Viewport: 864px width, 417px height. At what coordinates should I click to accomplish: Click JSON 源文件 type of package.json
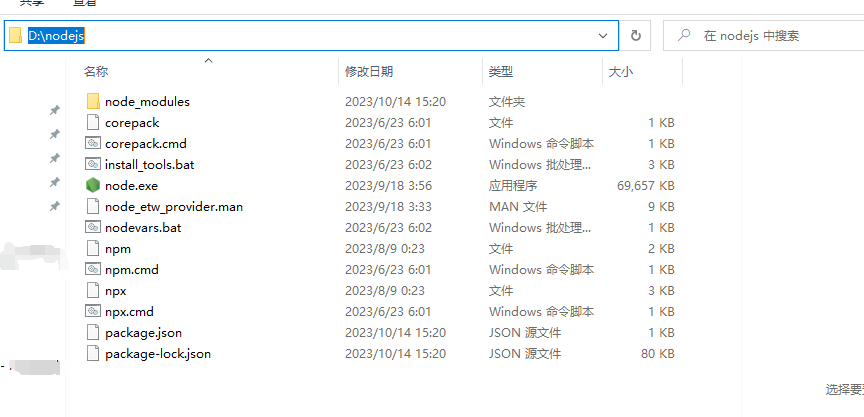525,333
